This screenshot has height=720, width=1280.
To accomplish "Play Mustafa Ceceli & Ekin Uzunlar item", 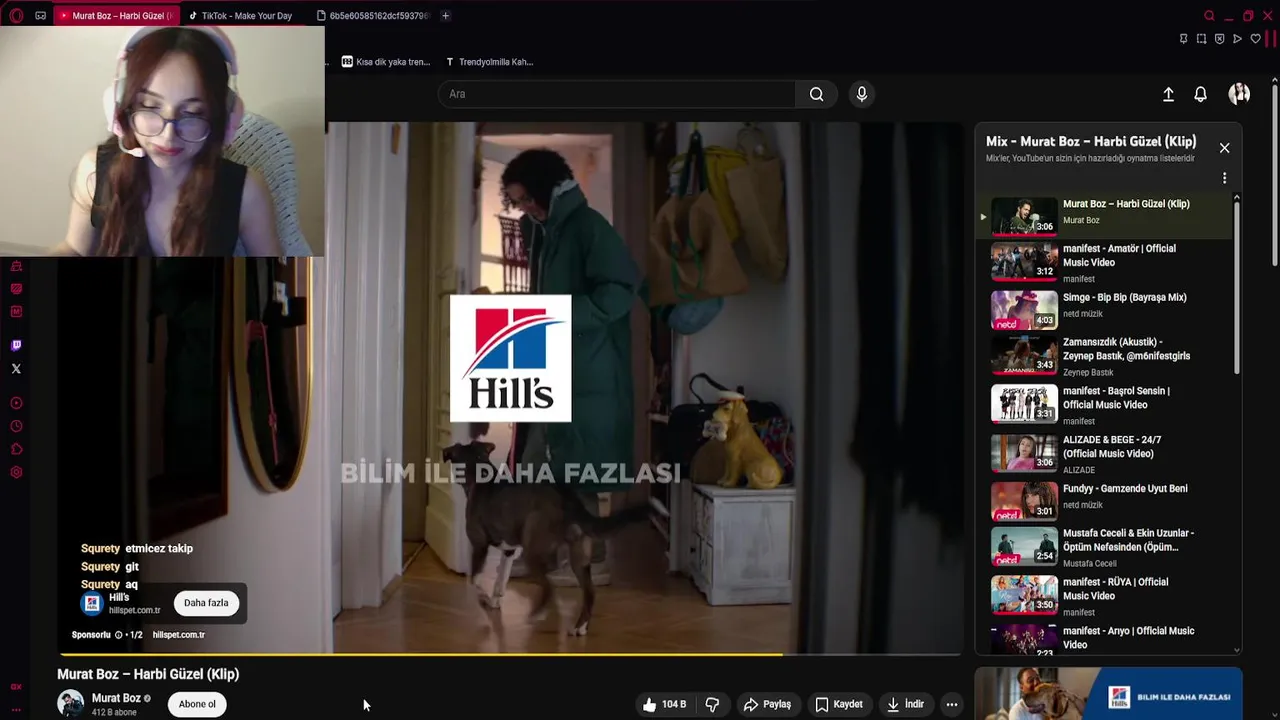I will click(x=1105, y=548).
